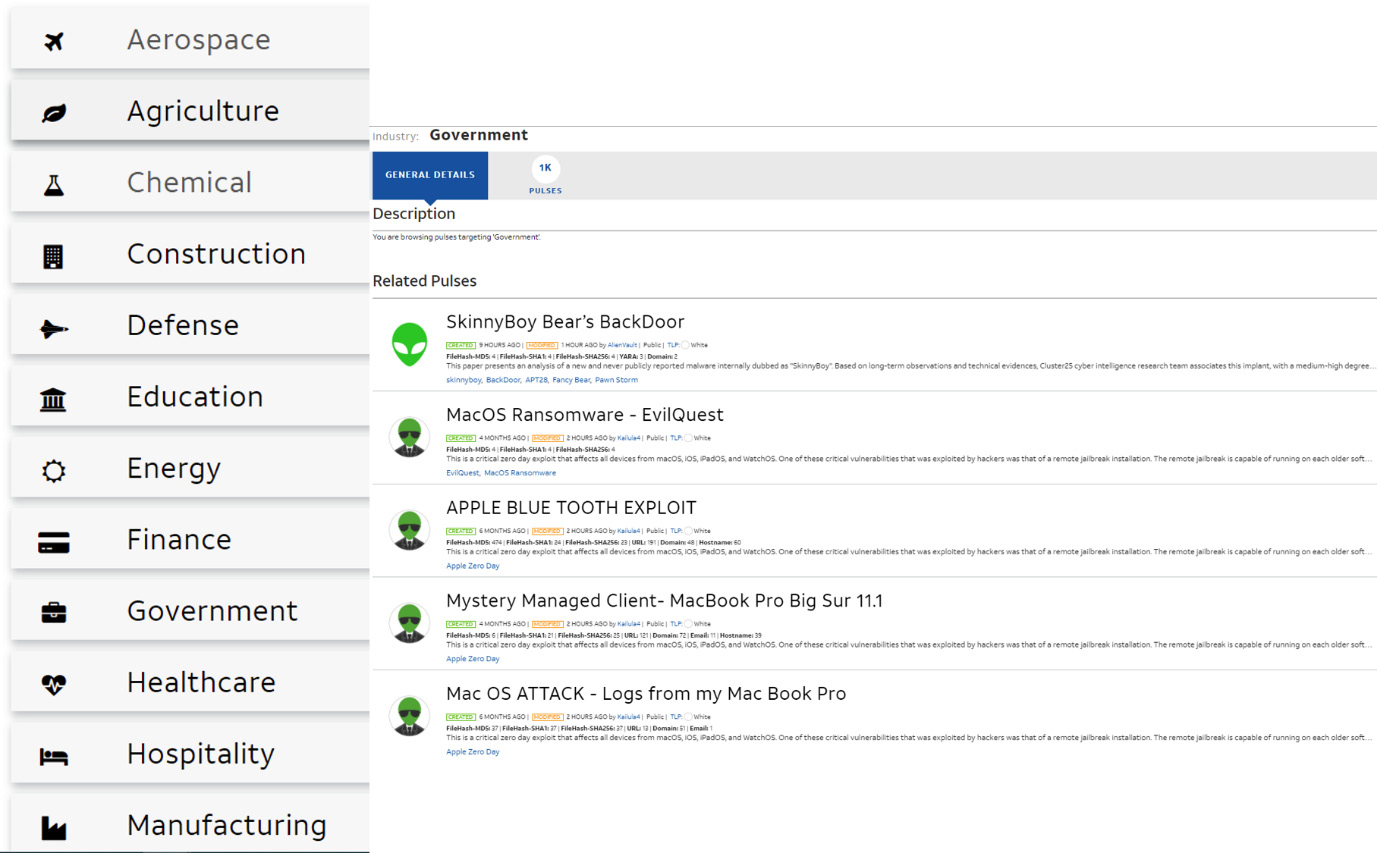The height and width of the screenshot is (853, 1377).
Task: Click the columned building icon for Education
Action: click(x=54, y=400)
